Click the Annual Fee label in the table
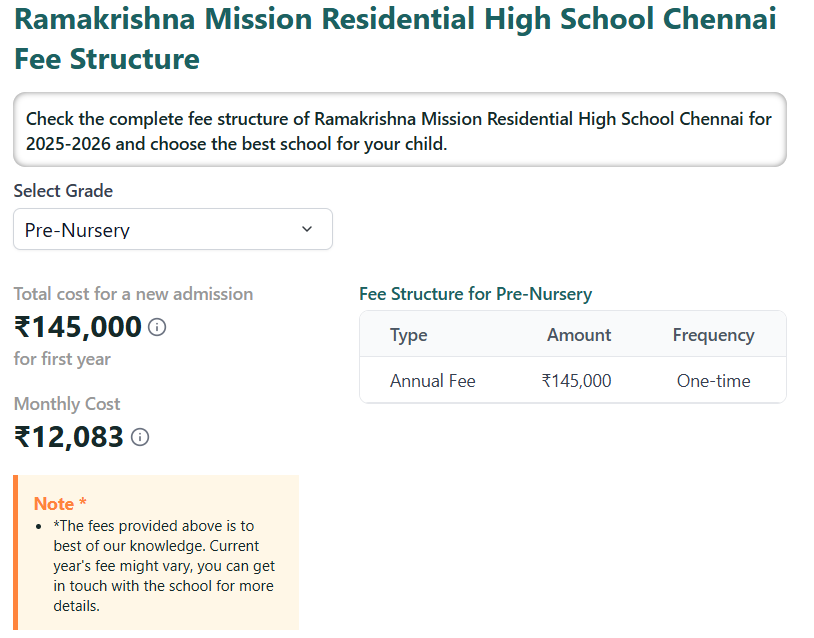 tap(432, 381)
